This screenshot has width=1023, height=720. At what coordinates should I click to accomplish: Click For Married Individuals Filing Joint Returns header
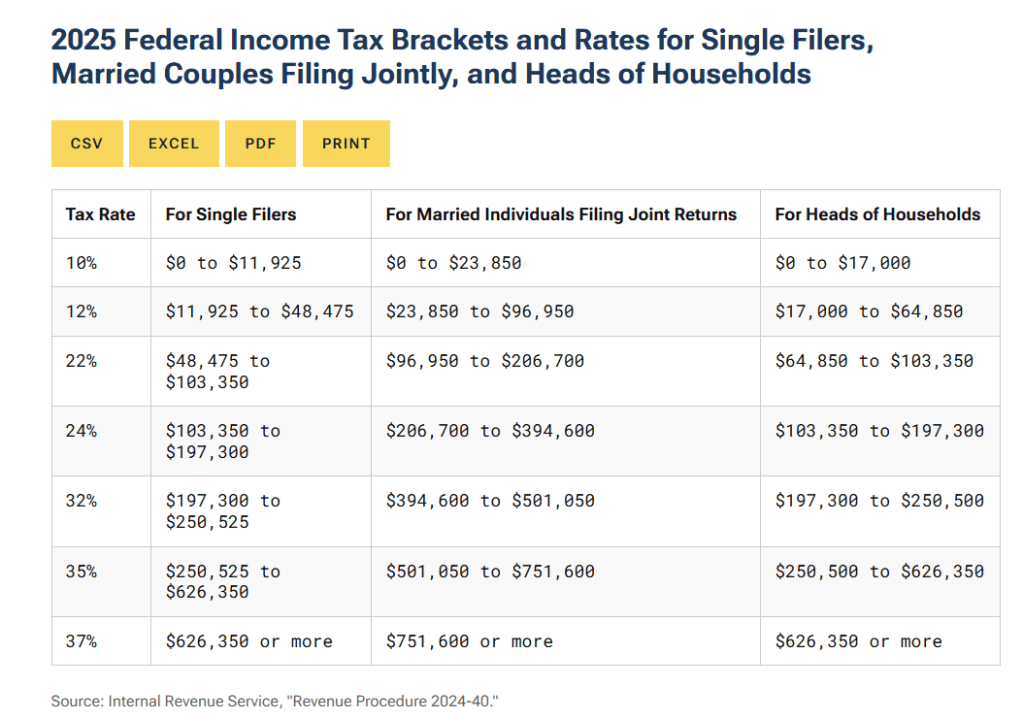pyautogui.click(x=561, y=214)
